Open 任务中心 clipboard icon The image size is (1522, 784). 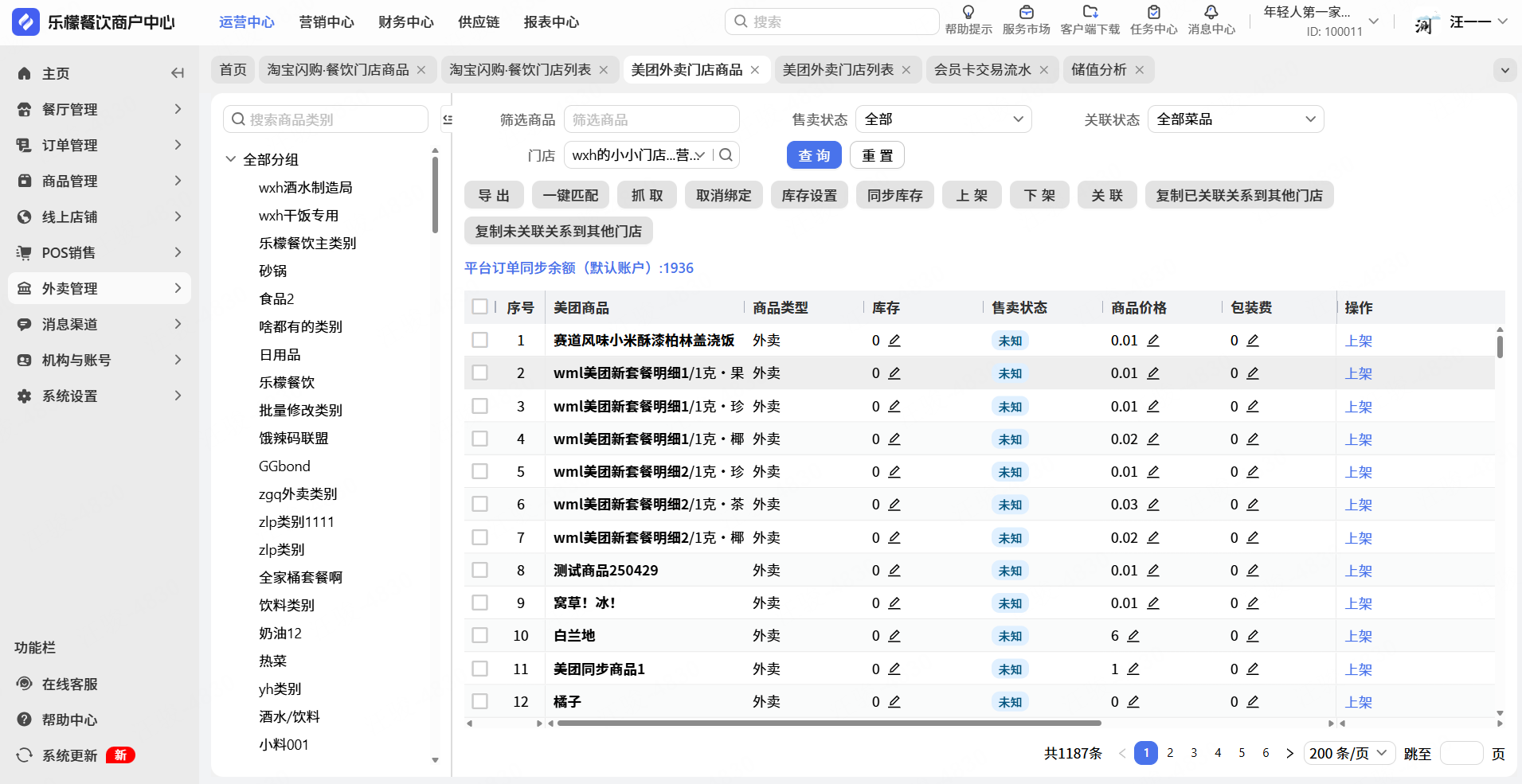pyautogui.click(x=1153, y=13)
